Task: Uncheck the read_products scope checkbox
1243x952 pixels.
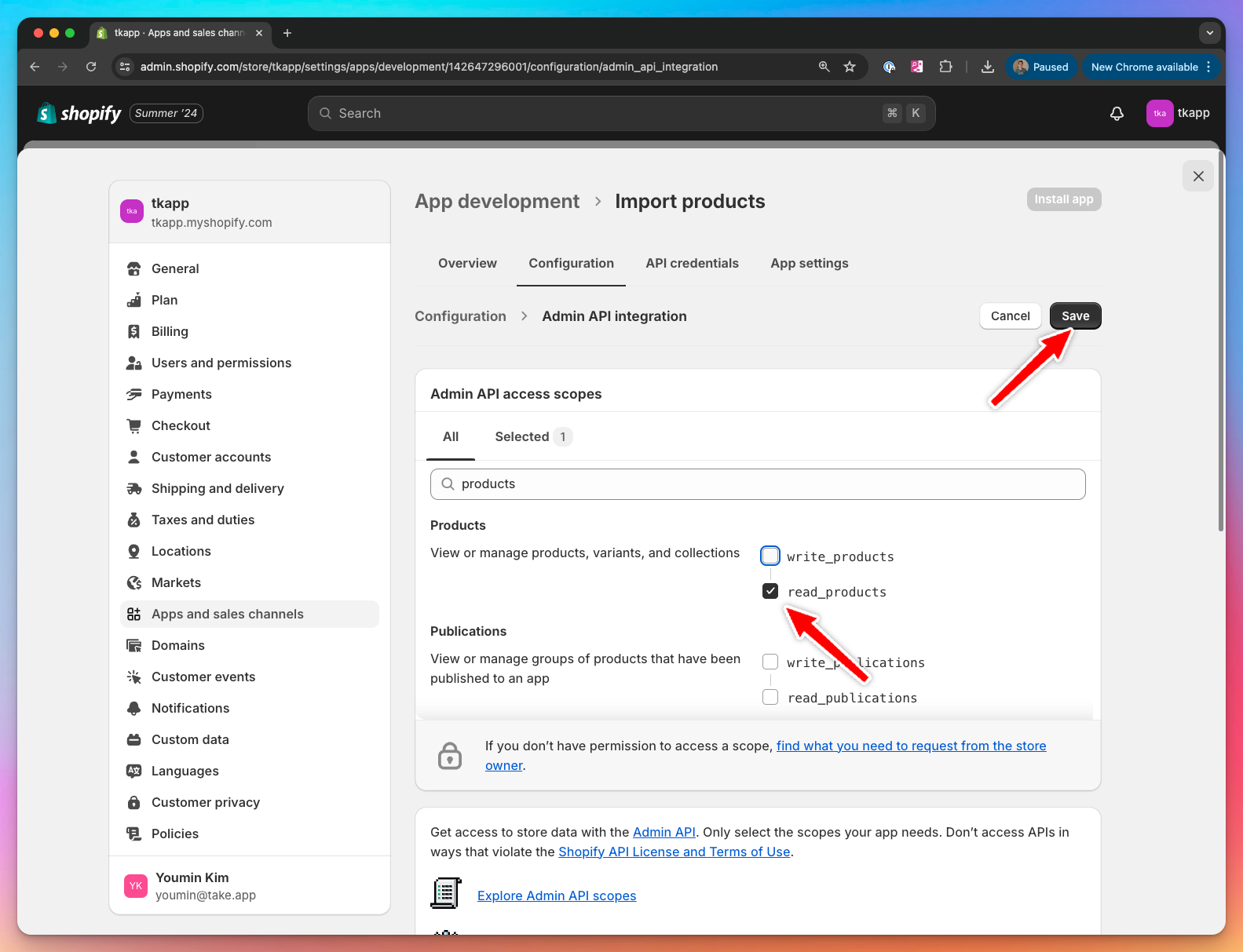Action: click(x=770, y=591)
